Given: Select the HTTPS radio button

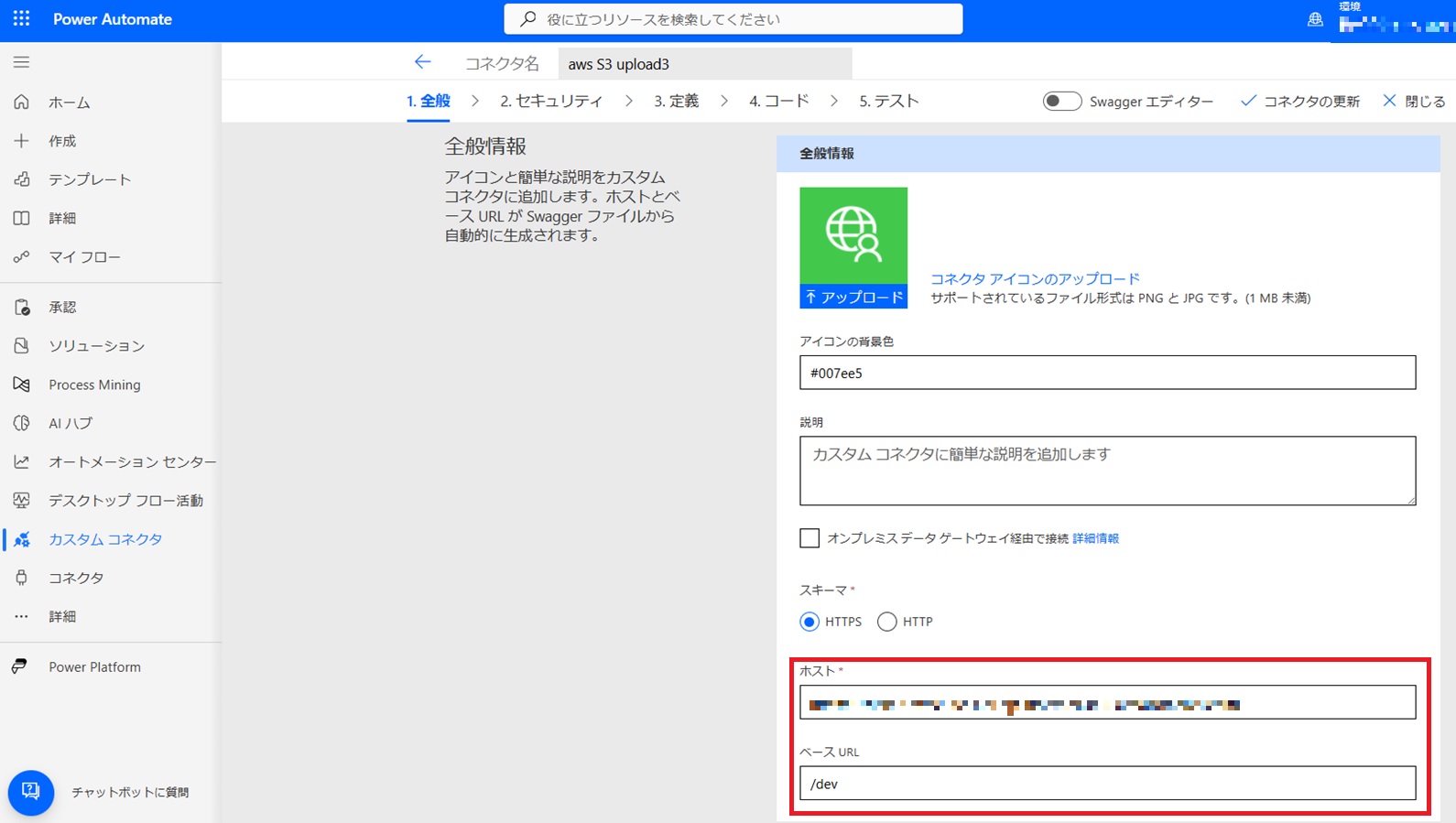Looking at the screenshot, I should click(x=809, y=622).
